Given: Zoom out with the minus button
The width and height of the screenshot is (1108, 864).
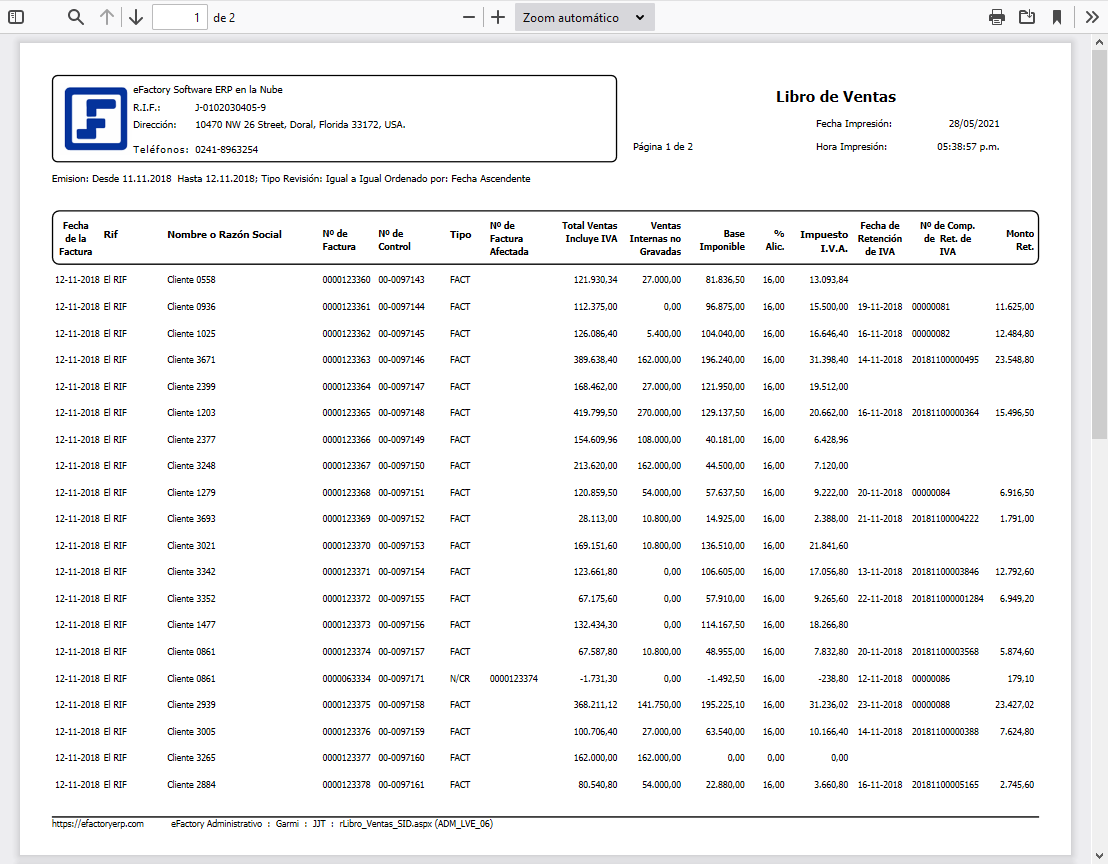Looking at the screenshot, I should (x=469, y=17).
